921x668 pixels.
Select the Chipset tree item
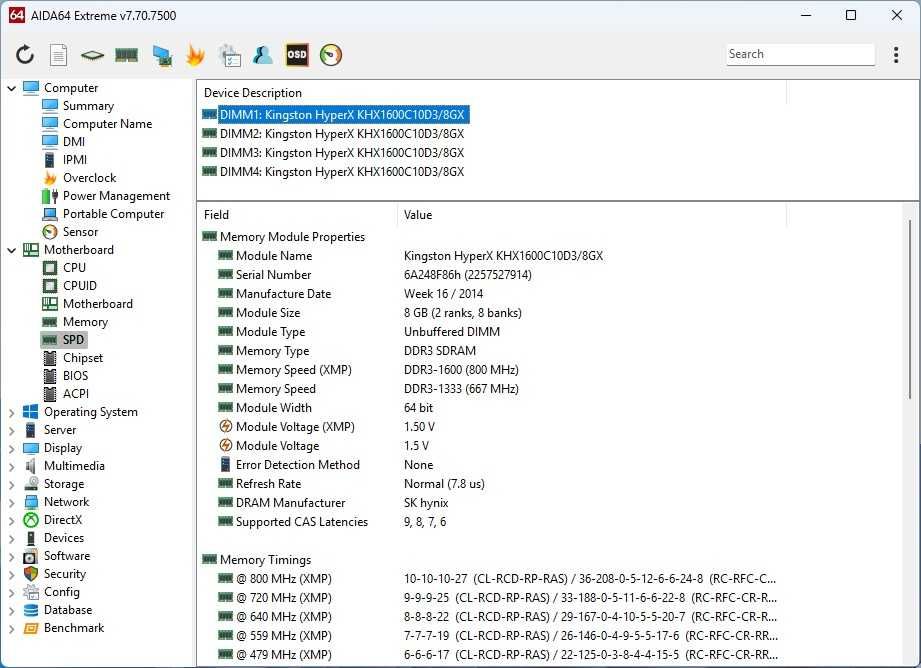click(83, 358)
